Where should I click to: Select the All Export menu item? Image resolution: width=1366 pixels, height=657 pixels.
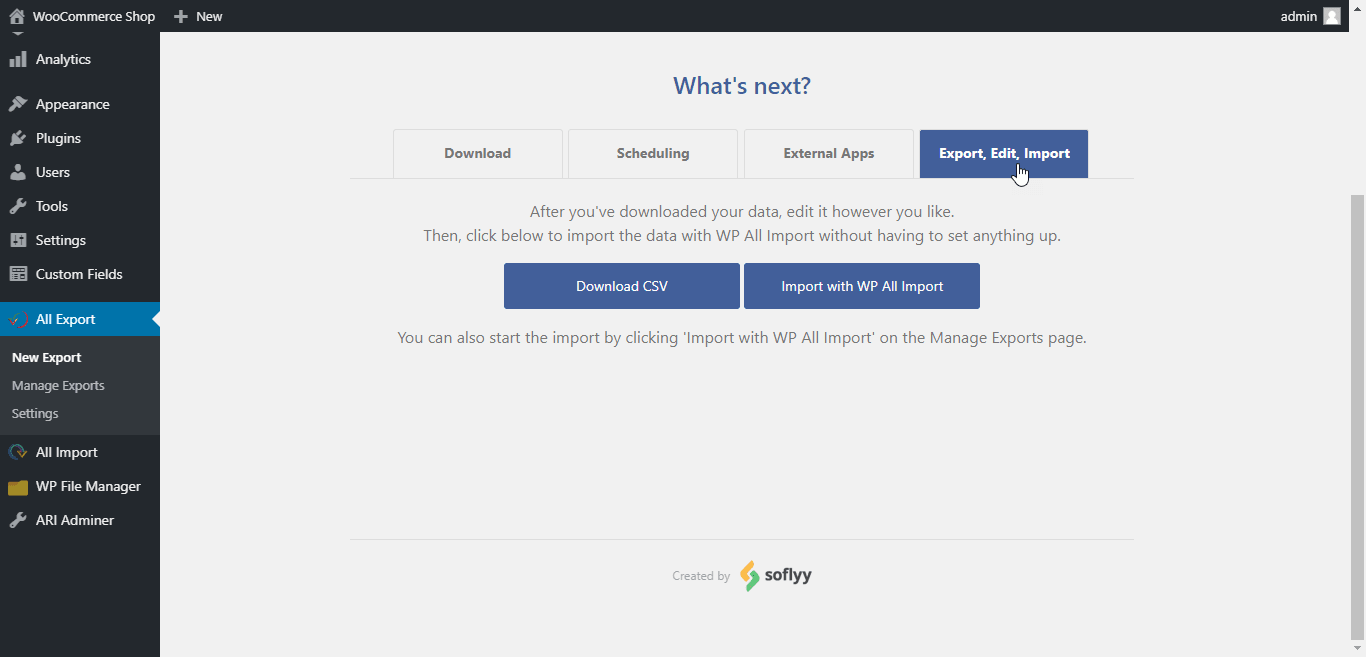[x=80, y=319]
